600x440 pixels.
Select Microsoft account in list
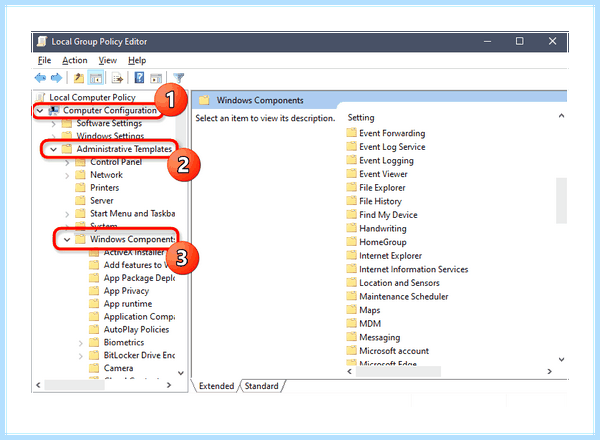(x=394, y=350)
